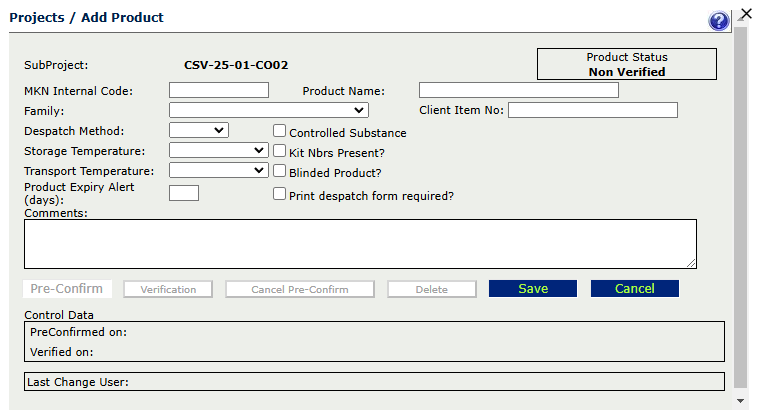757x415 pixels.
Task: Click the scrollbar down arrow
Action: pos(741,401)
